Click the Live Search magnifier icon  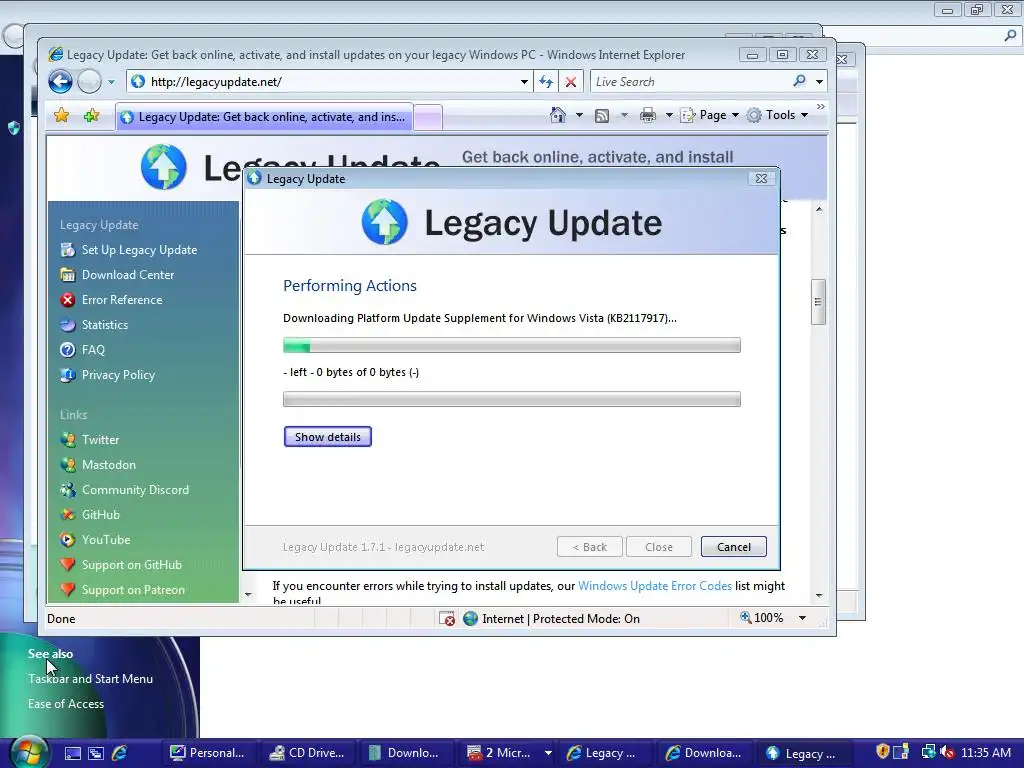(799, 81)
